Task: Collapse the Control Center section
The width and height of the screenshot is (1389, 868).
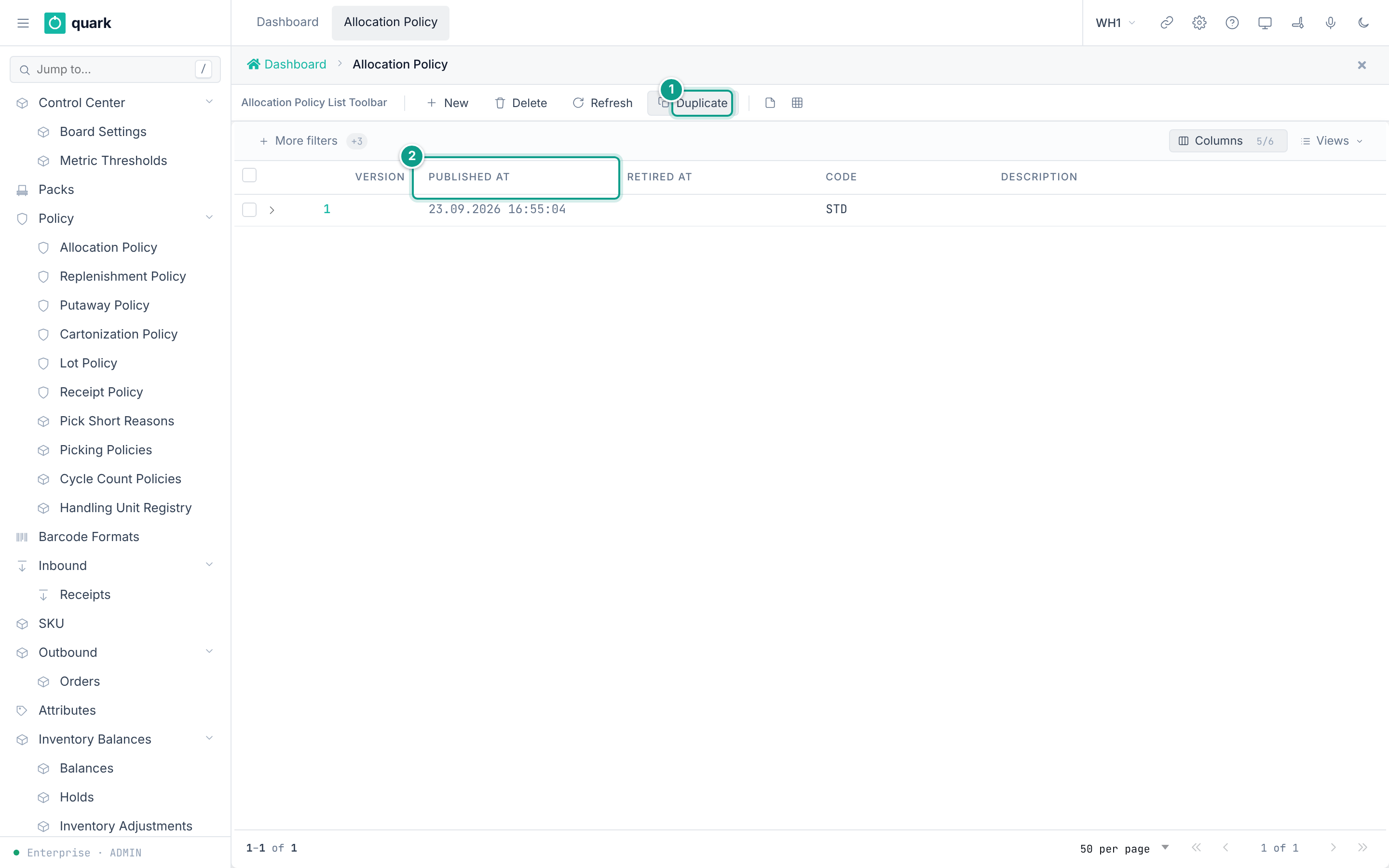Action: tap(209, 102)
